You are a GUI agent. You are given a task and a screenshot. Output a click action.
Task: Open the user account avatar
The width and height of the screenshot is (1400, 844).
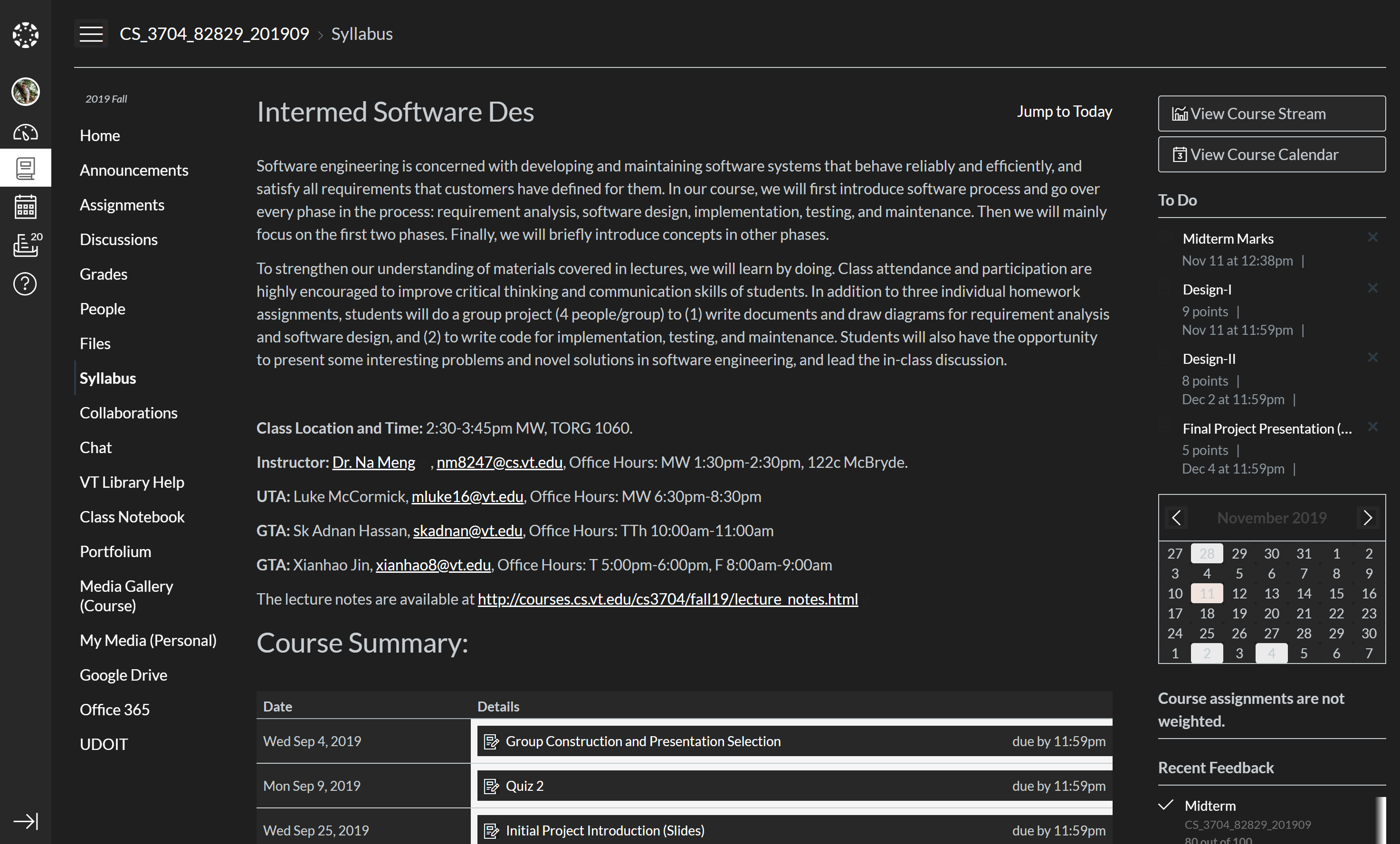tap(25, 92)
